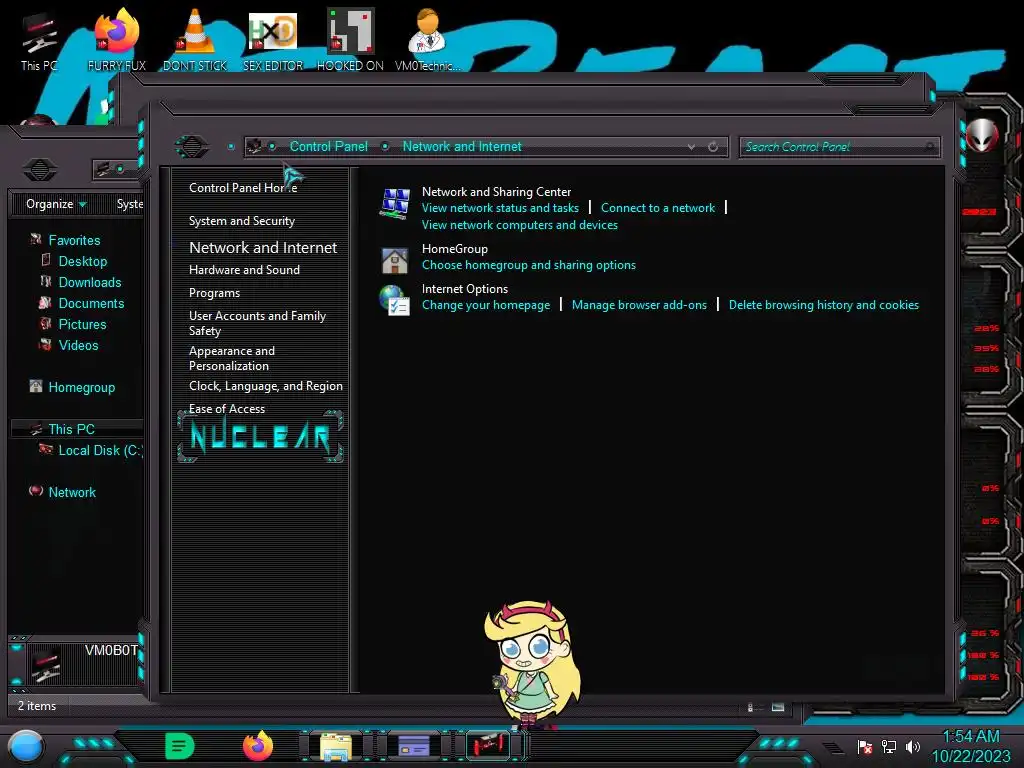1024x768 pixels.
Task: Open the red-themed app on taskbar
Action: click(487, 745)
